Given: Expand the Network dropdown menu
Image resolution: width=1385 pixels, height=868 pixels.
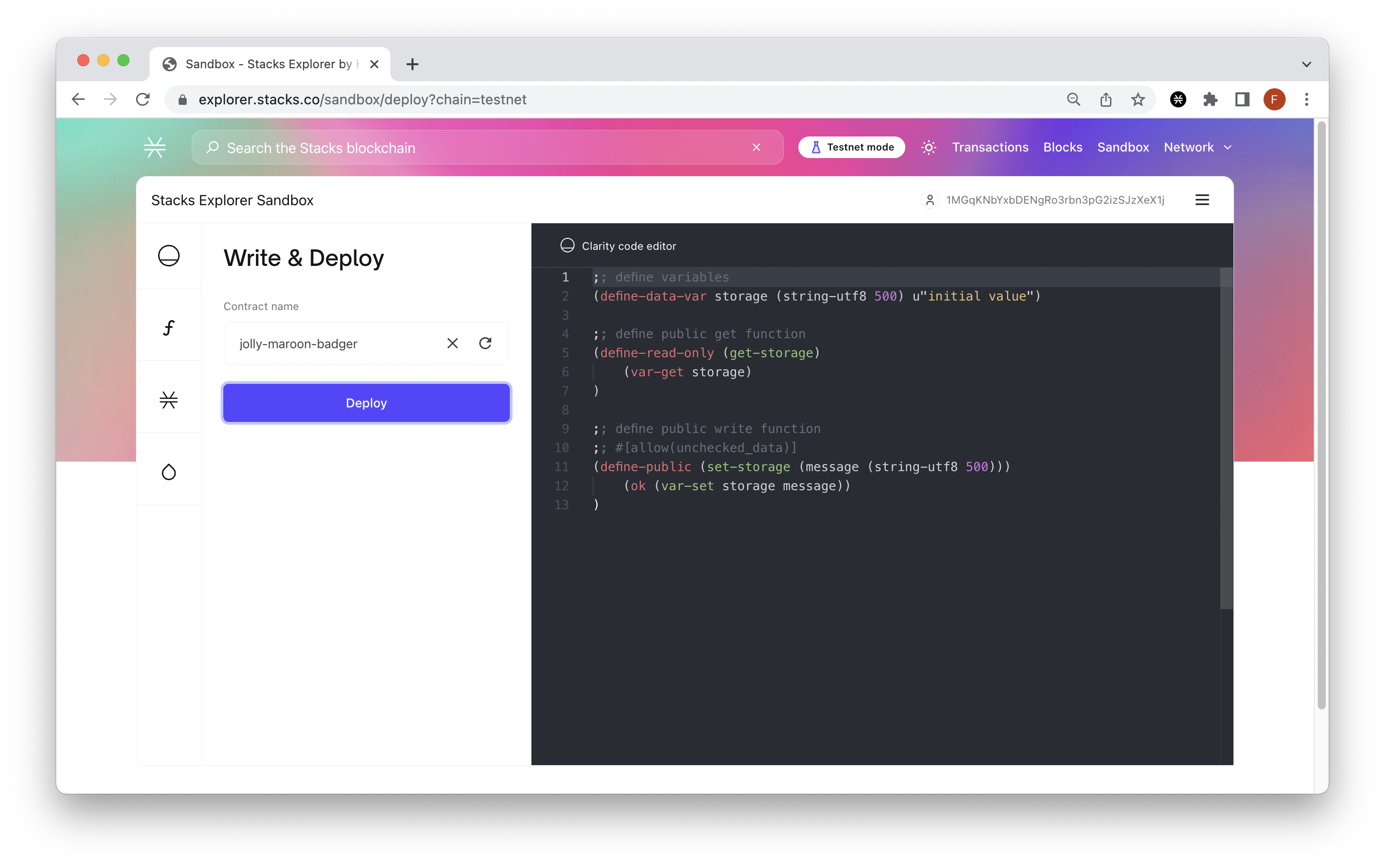Looking at the screenshot, I should [x=1197, y=148].
